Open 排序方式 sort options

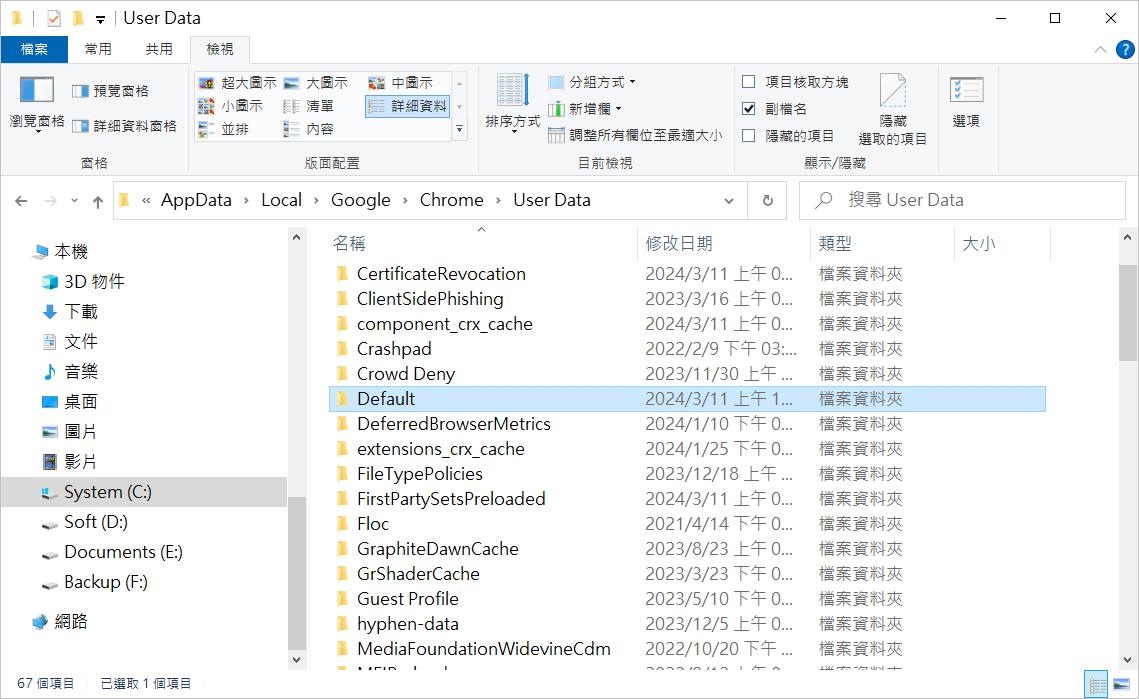[513, 103]
